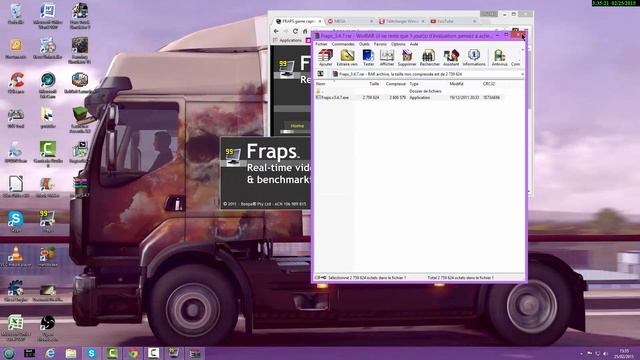The width and height of the screenshot is (640, 360).
Task: Open Internet Explorer from the taskbar
Action: click(x=50, y=353)
